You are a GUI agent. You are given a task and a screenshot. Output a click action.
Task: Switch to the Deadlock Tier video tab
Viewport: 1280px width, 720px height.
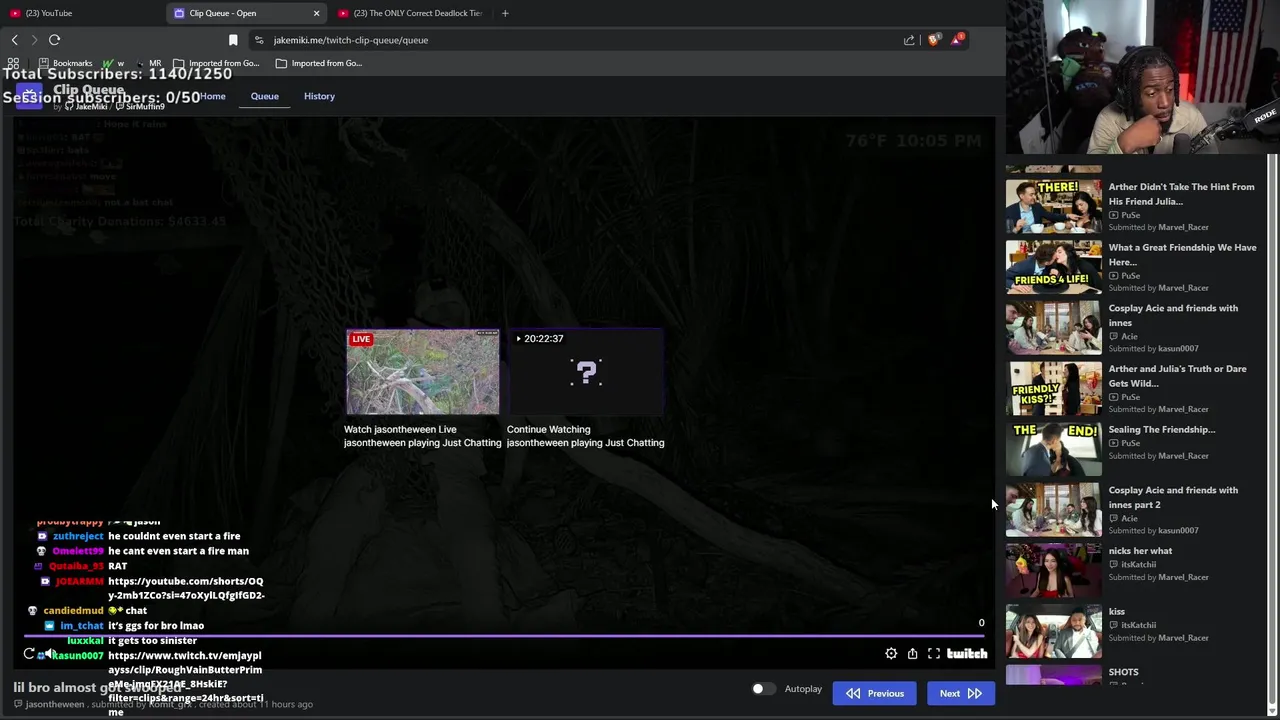click(410, 13)
